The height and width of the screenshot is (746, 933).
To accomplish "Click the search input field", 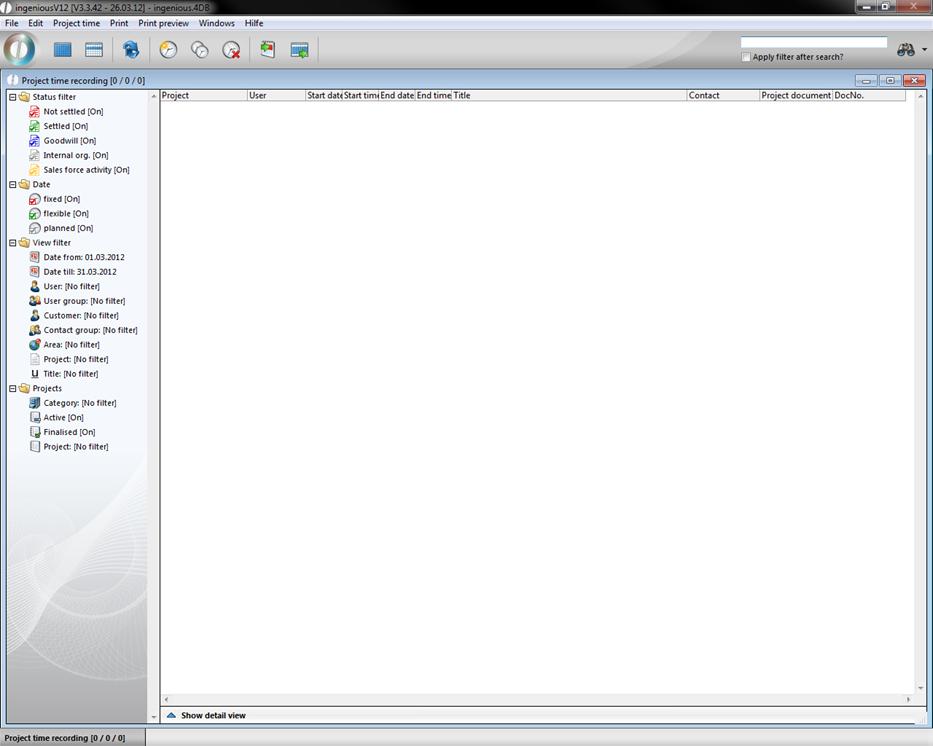I will [x=813, y=43].
